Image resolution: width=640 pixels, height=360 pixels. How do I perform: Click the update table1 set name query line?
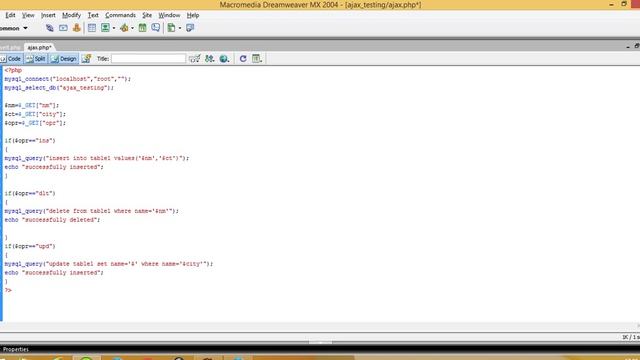click(109, 264)
